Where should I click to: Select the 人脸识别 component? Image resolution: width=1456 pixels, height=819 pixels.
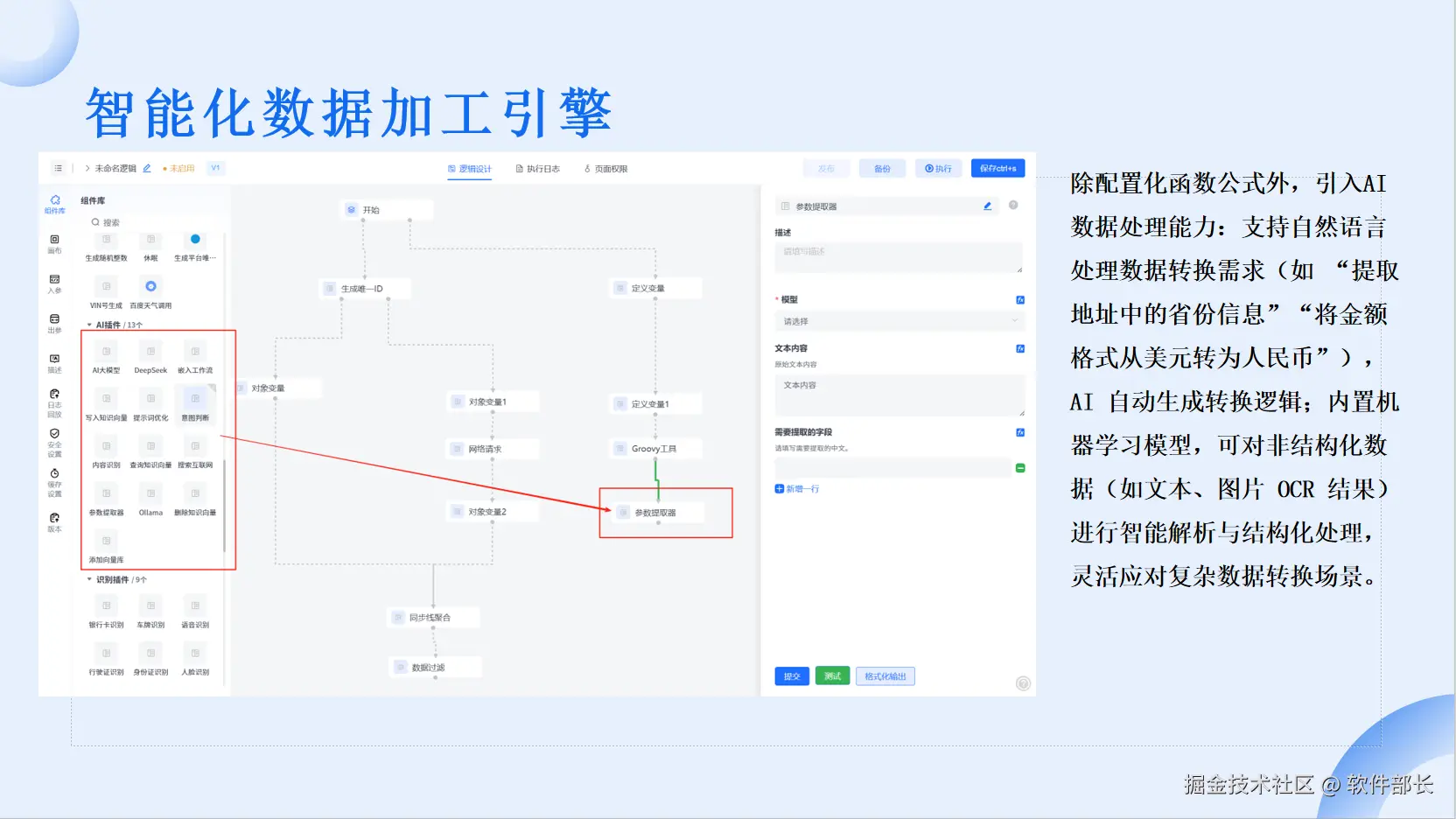pos(195,659)
